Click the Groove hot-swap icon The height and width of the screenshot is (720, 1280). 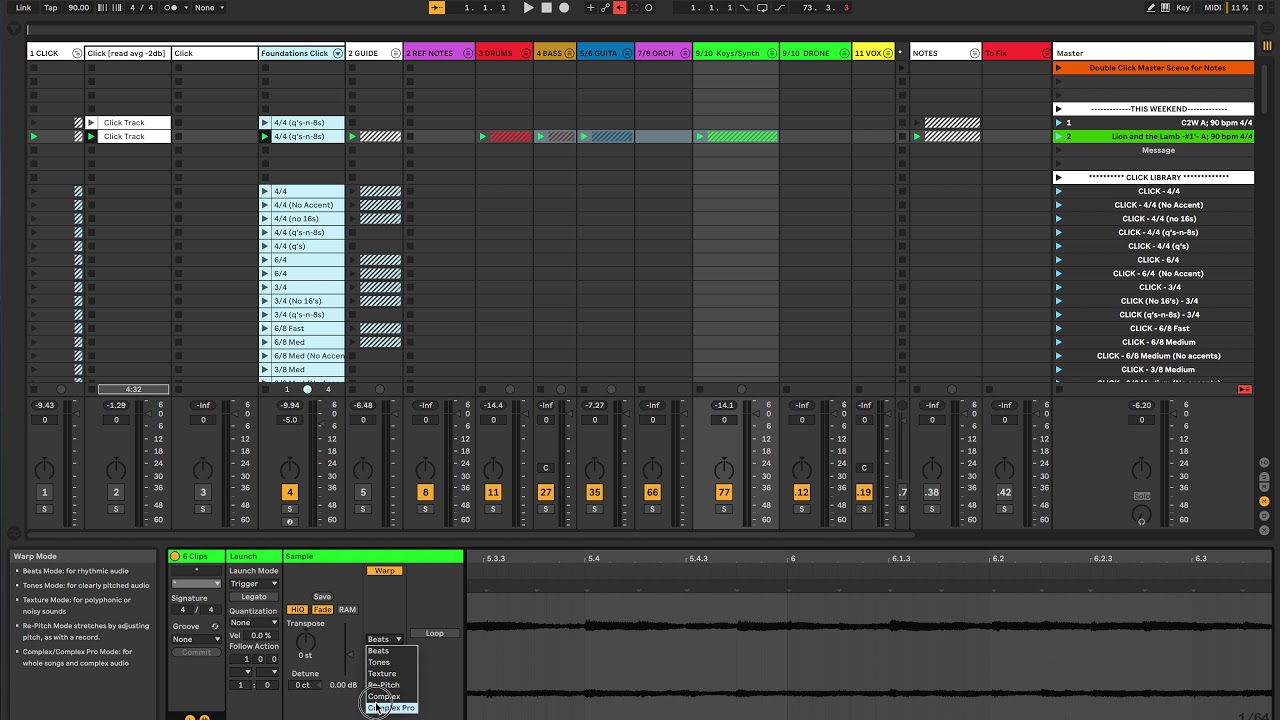215,626
